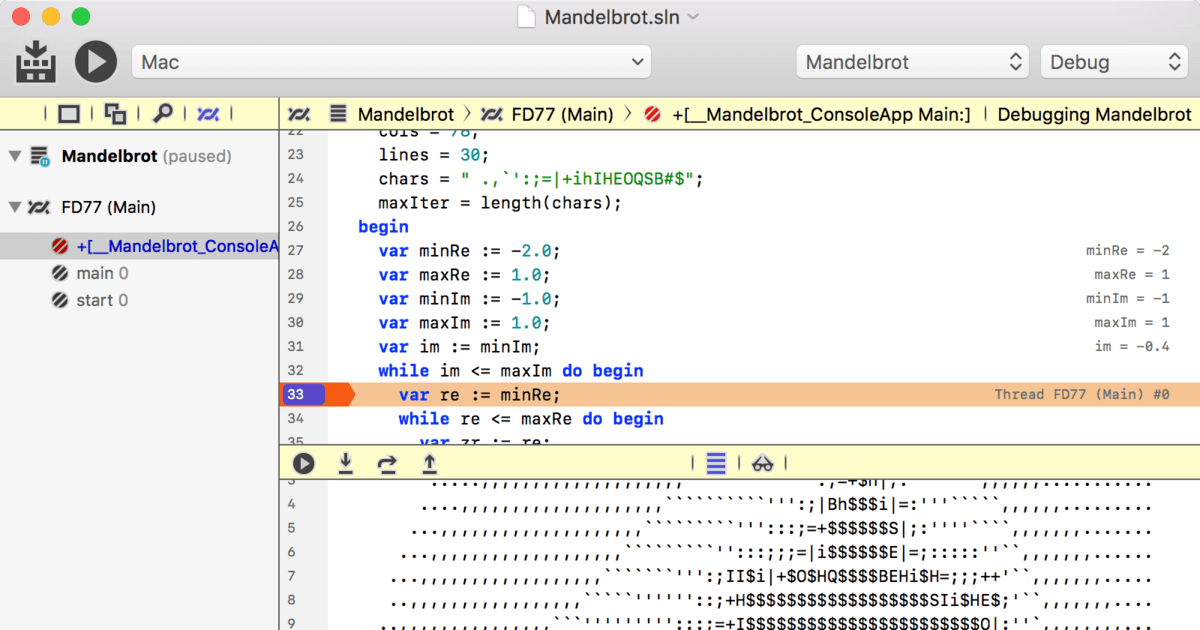Image resolution: width=1200 pixels, height=630 pixels.
Task: Continue execution using the debug pad play icon
Action: click(303, 463)
